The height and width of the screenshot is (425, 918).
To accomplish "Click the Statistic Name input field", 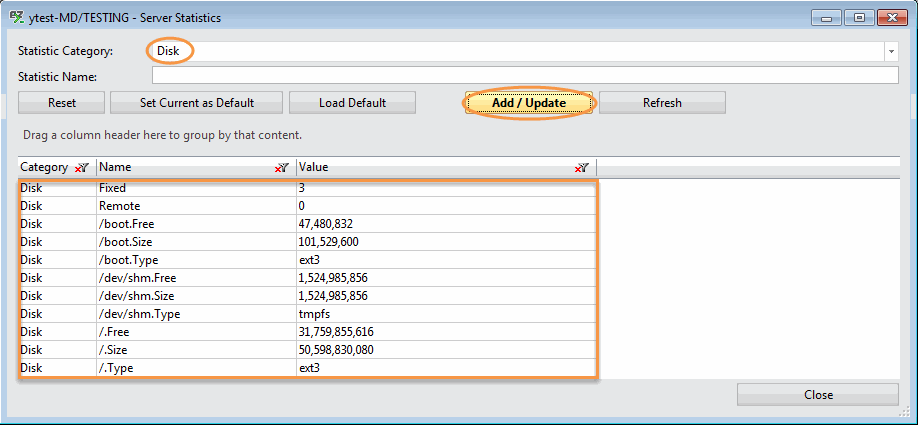I will click(525, 75).
